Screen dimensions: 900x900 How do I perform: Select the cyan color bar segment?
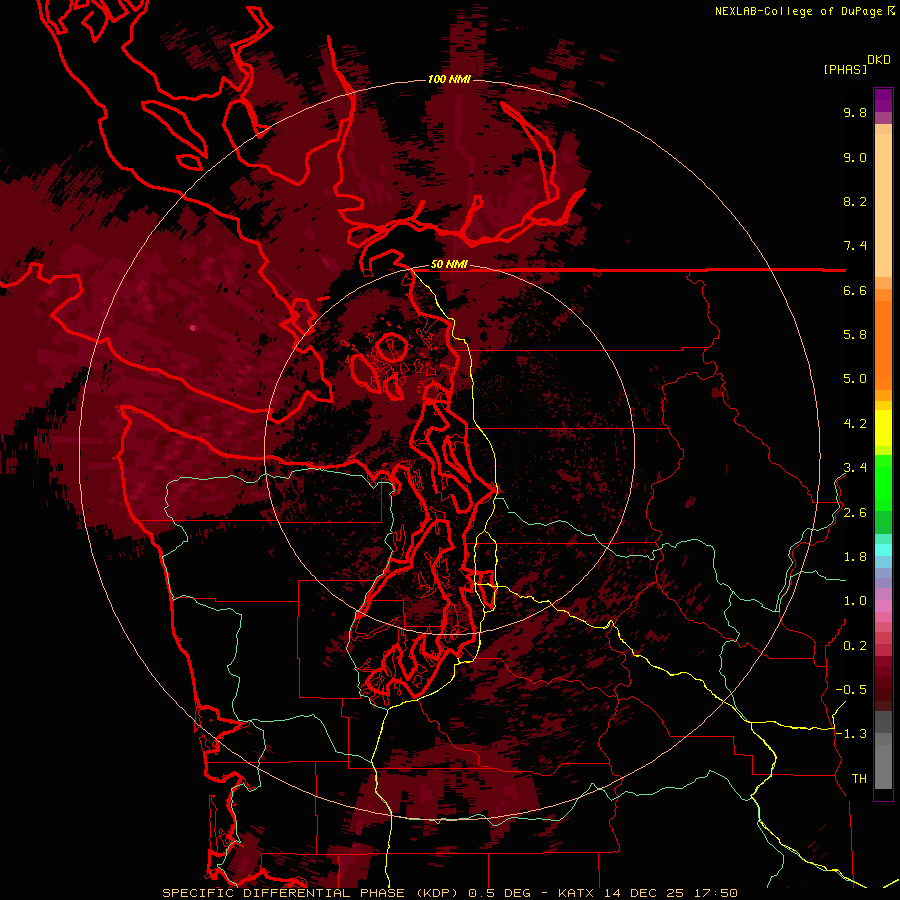click(x=883, y=550)
